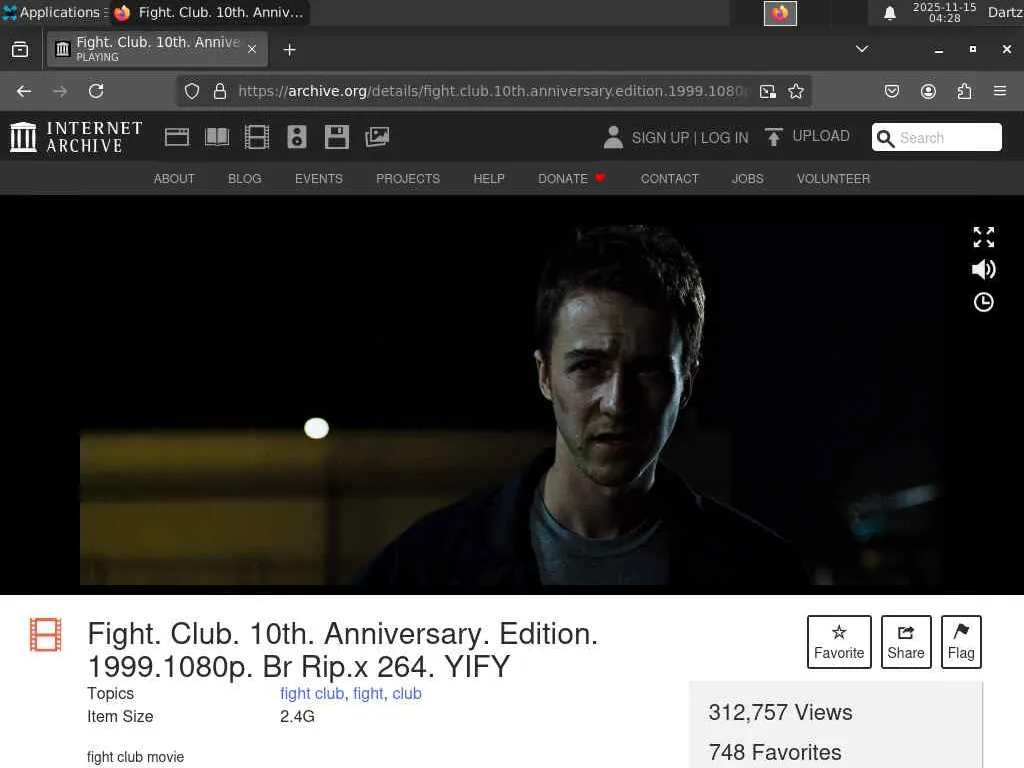Click the Favorite button
Image resolution: width=1024 pixels, height=768 pixels.
tap(839, 642)
